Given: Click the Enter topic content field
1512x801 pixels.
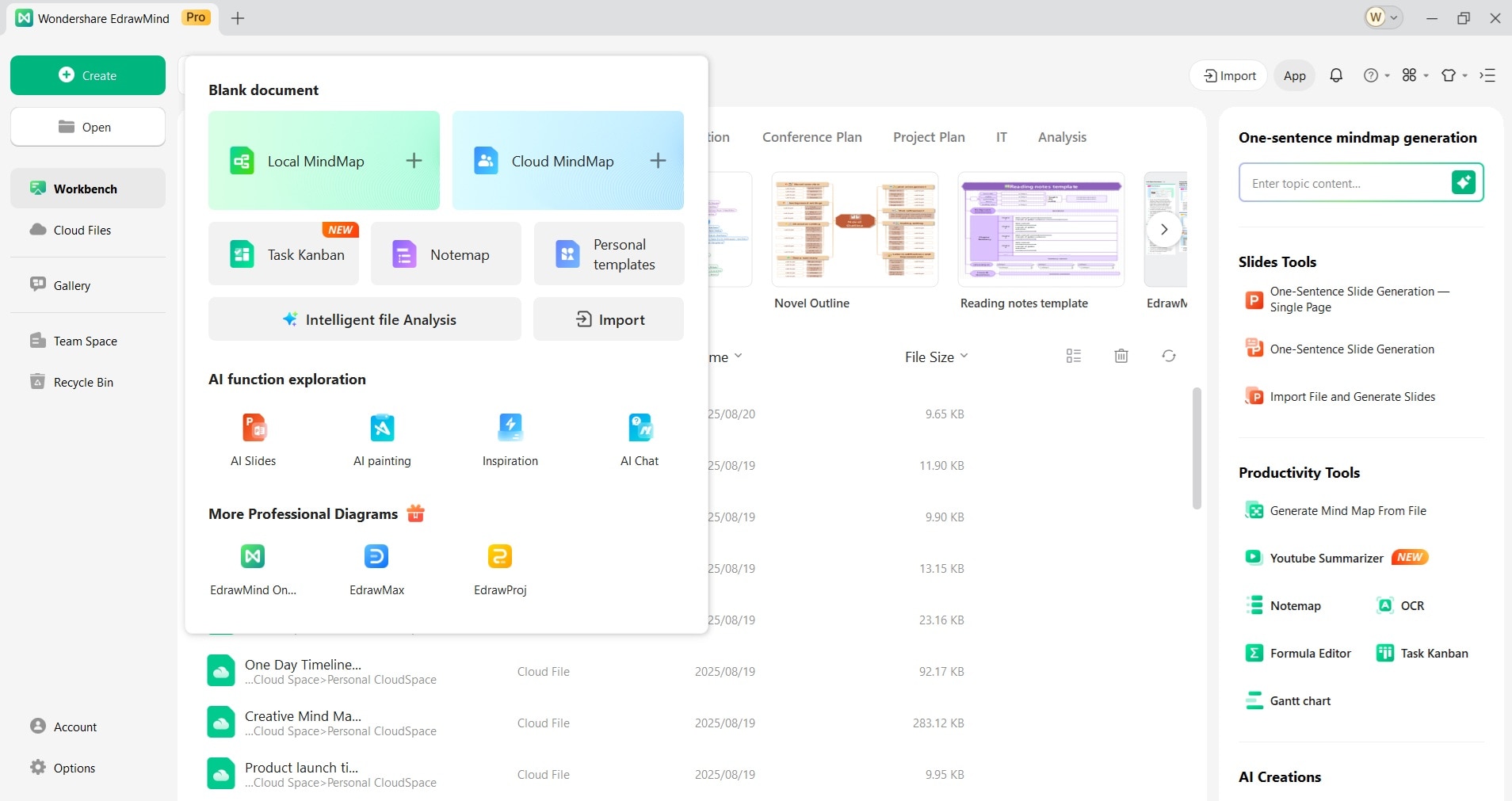Looking at the screenshot, I should coord(1345,183).
